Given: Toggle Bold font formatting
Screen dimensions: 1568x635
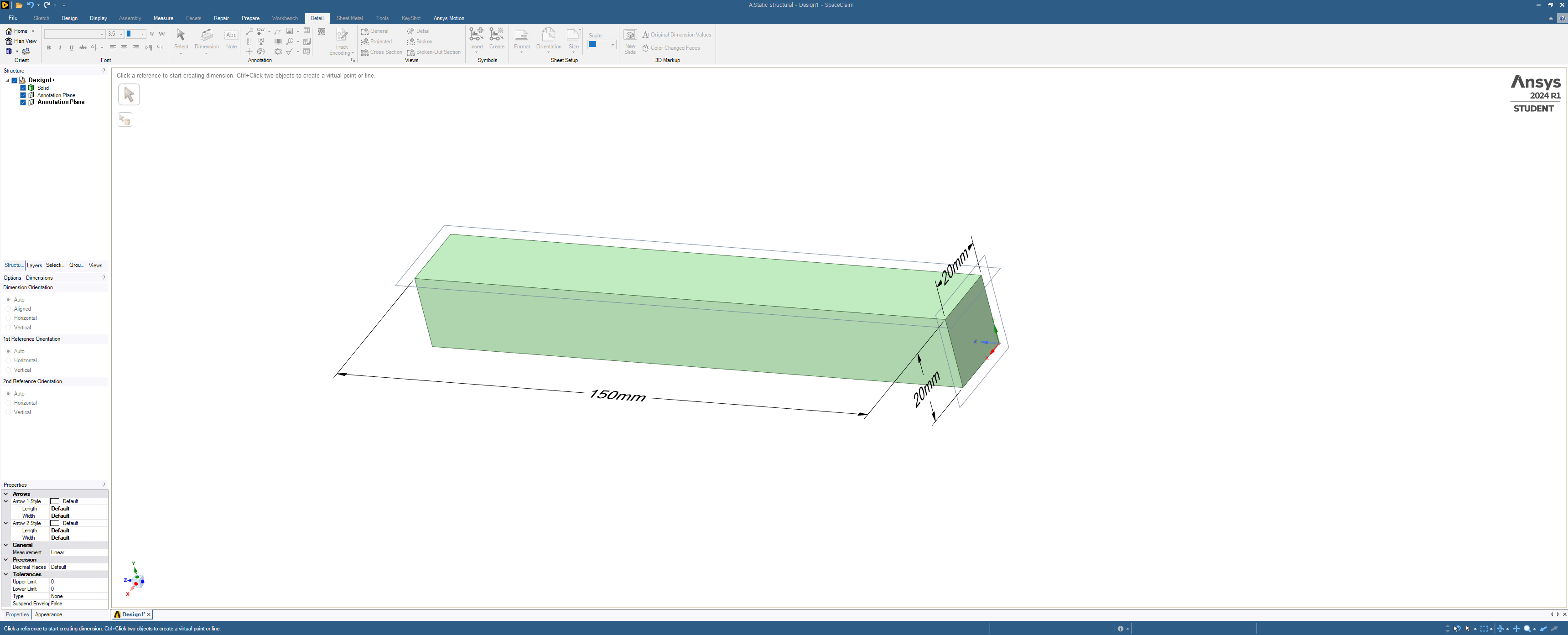Looking at the screenshot, I should pyautogui.click(x=49, y=47).
